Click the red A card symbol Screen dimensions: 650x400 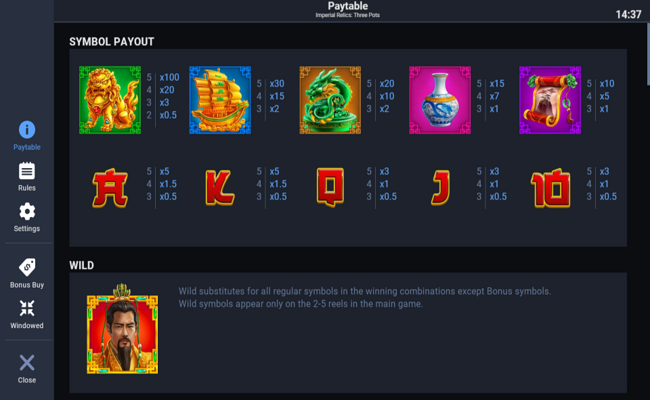click(110, 188)
